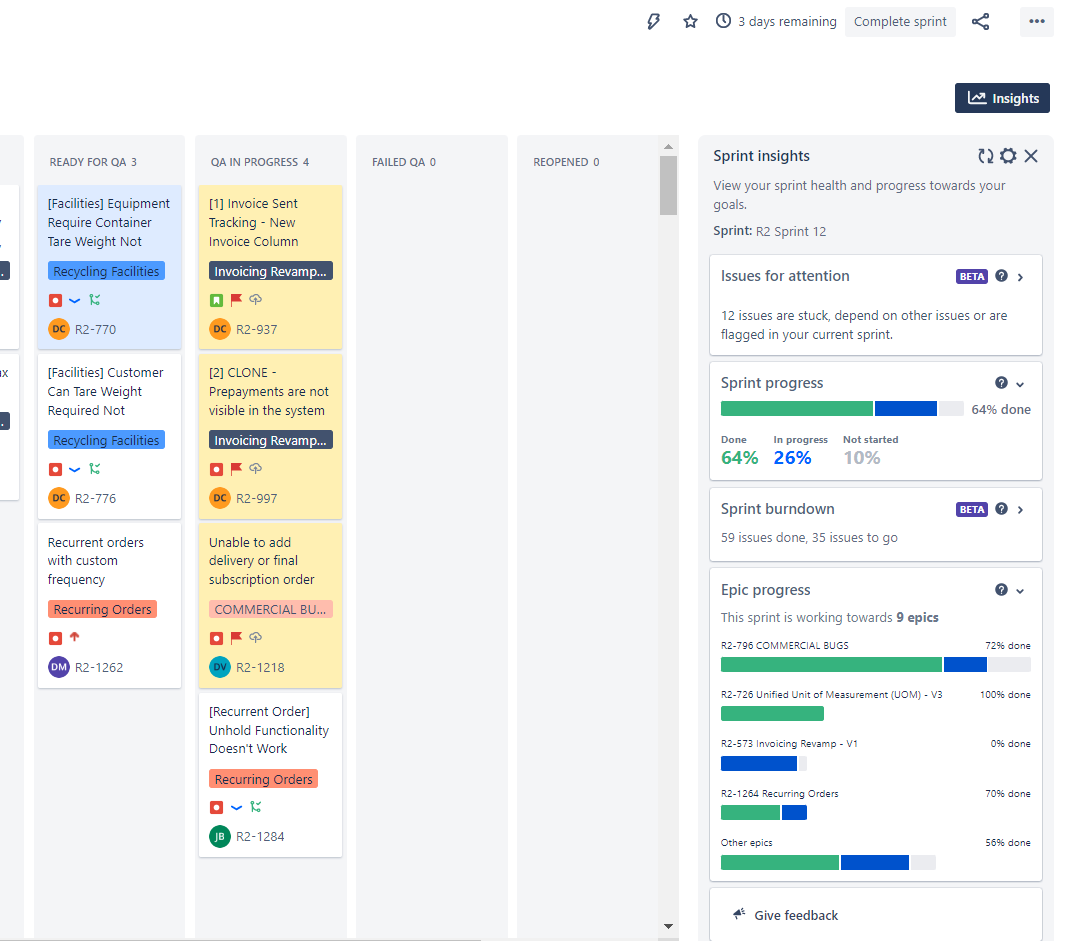Click the Complete sprint button
This screenshot has width=1077, height=941.
pos(899,21)
